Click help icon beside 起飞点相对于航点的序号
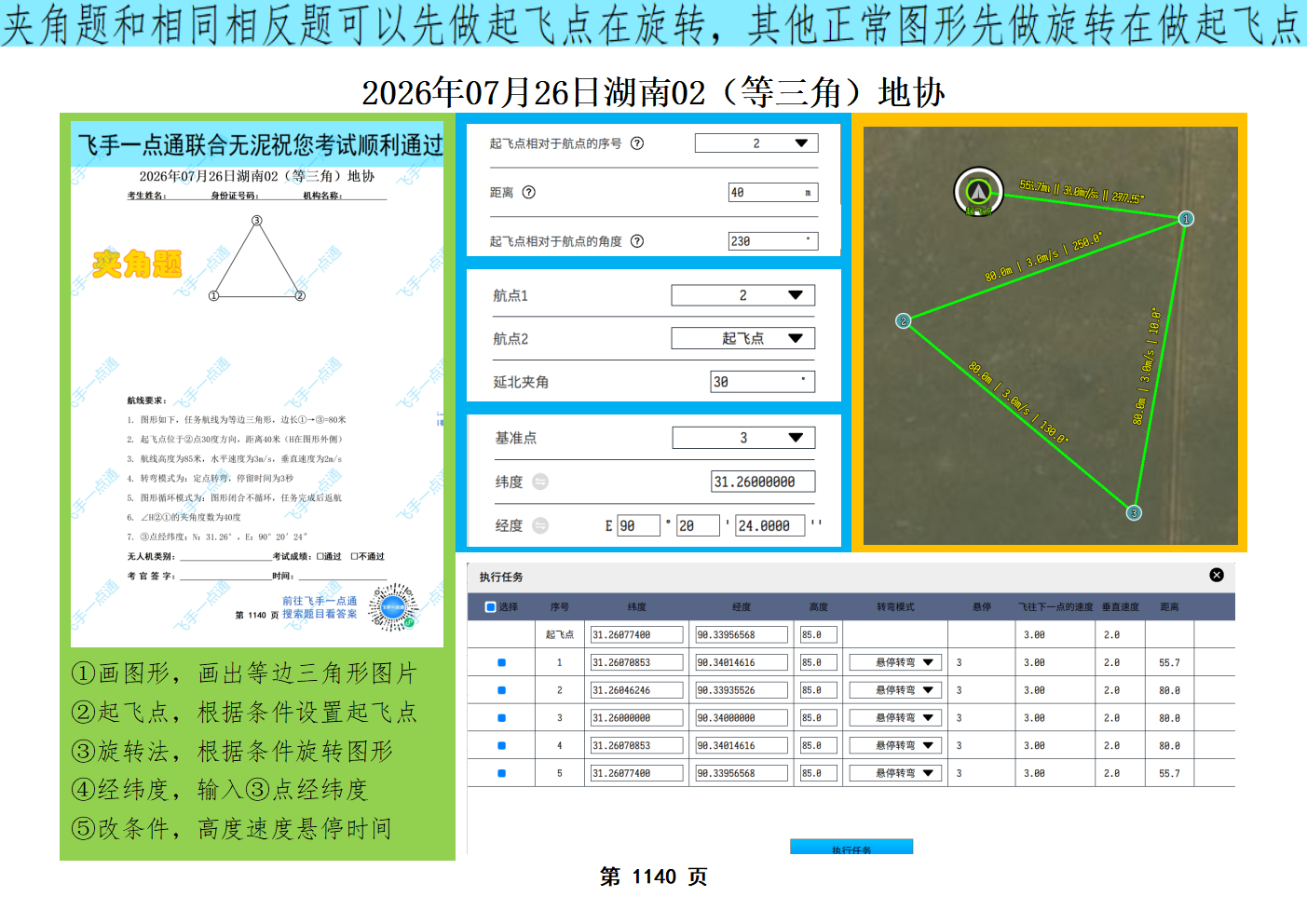 click(637, 143)
